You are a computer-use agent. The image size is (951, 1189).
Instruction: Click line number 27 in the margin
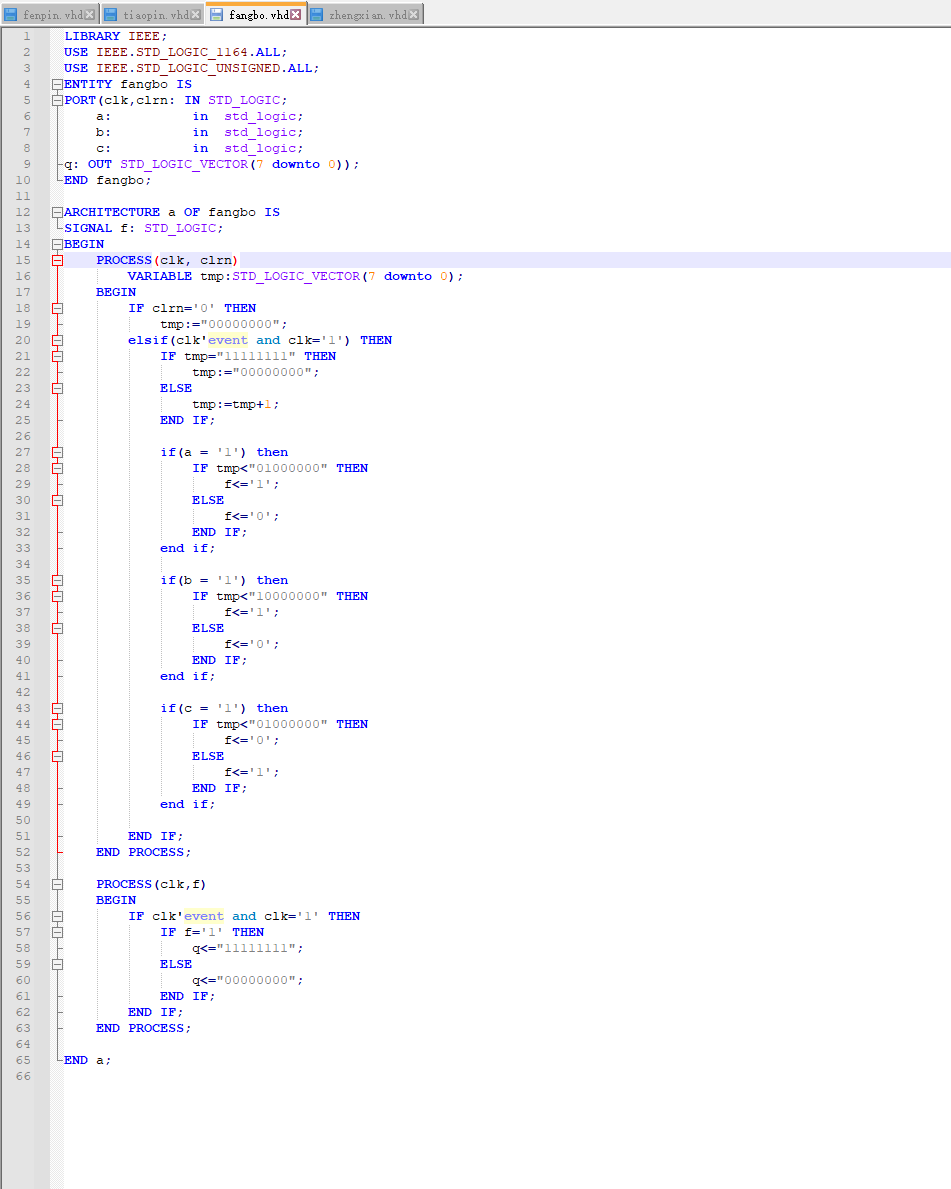click(x=22, y=451)
